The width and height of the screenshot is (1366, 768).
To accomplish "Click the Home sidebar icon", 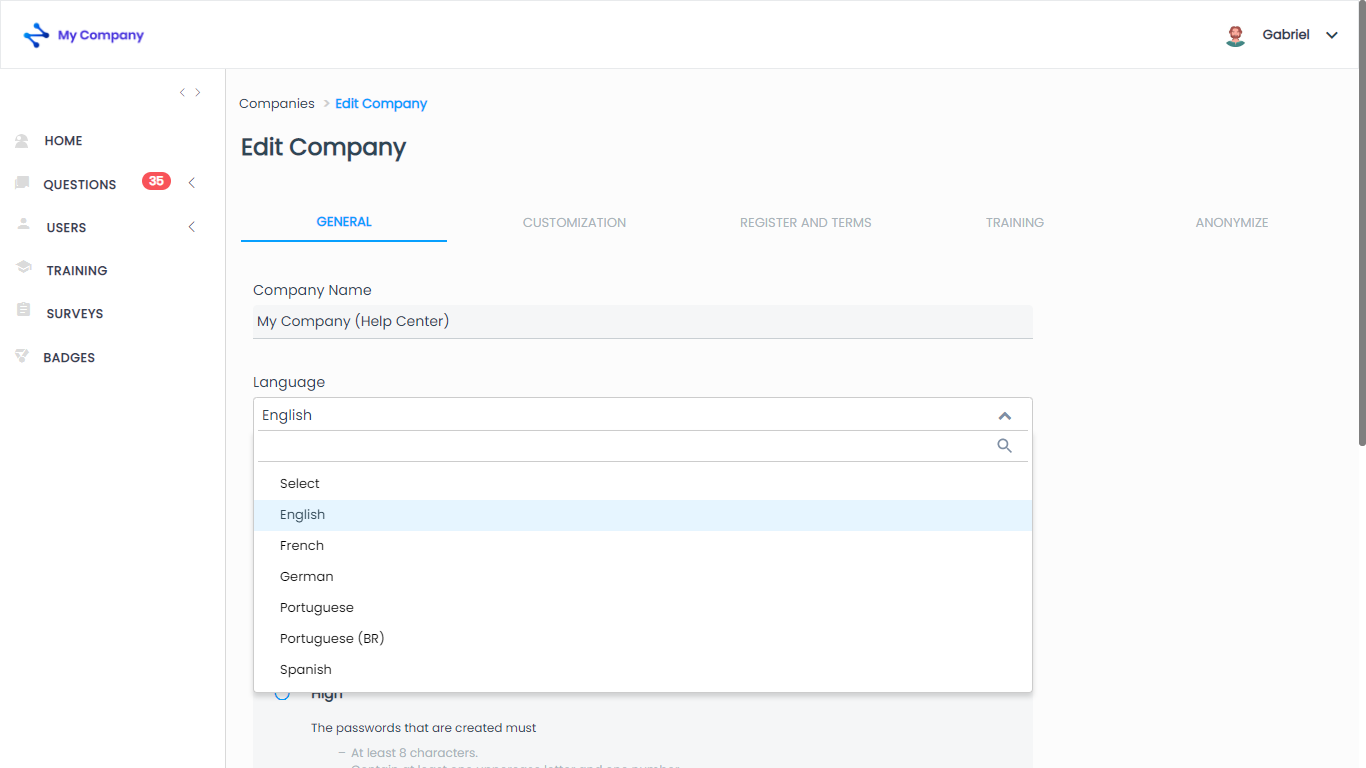I will [x=22, y=141].
